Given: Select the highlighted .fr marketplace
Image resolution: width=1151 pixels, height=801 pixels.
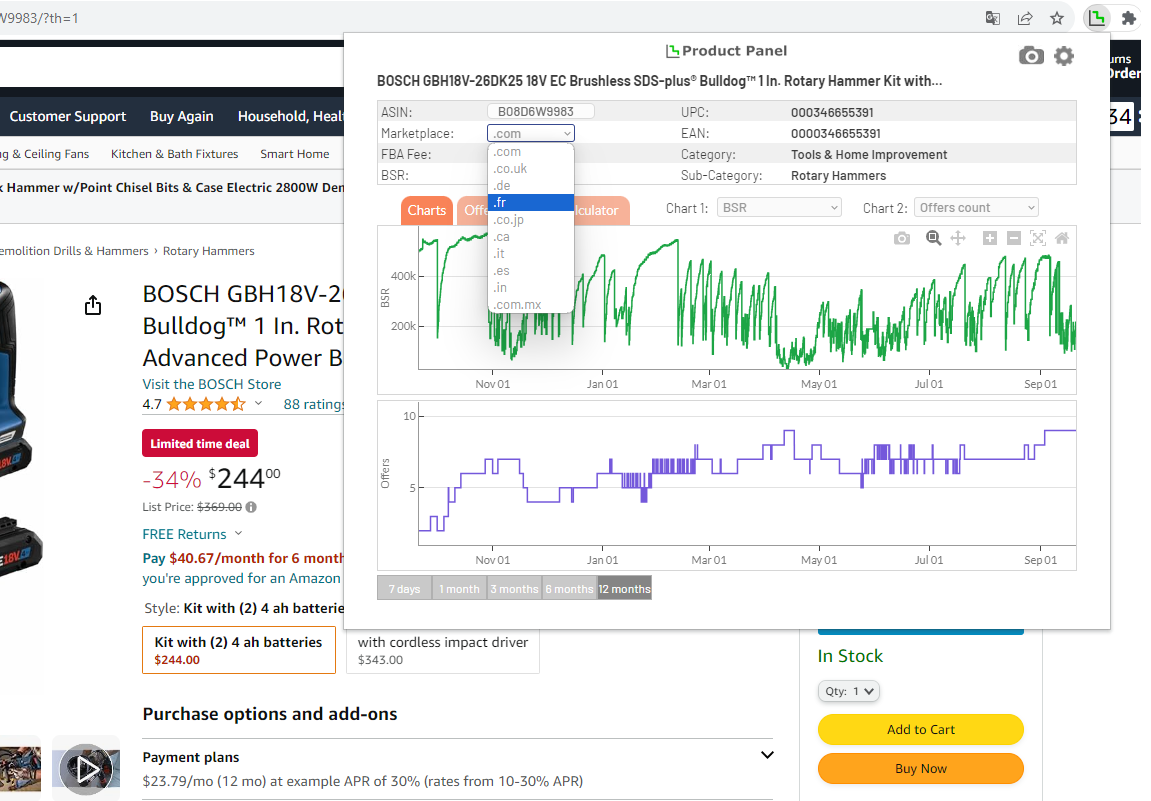Looking at the screenshot, I should tap(531, 203).
